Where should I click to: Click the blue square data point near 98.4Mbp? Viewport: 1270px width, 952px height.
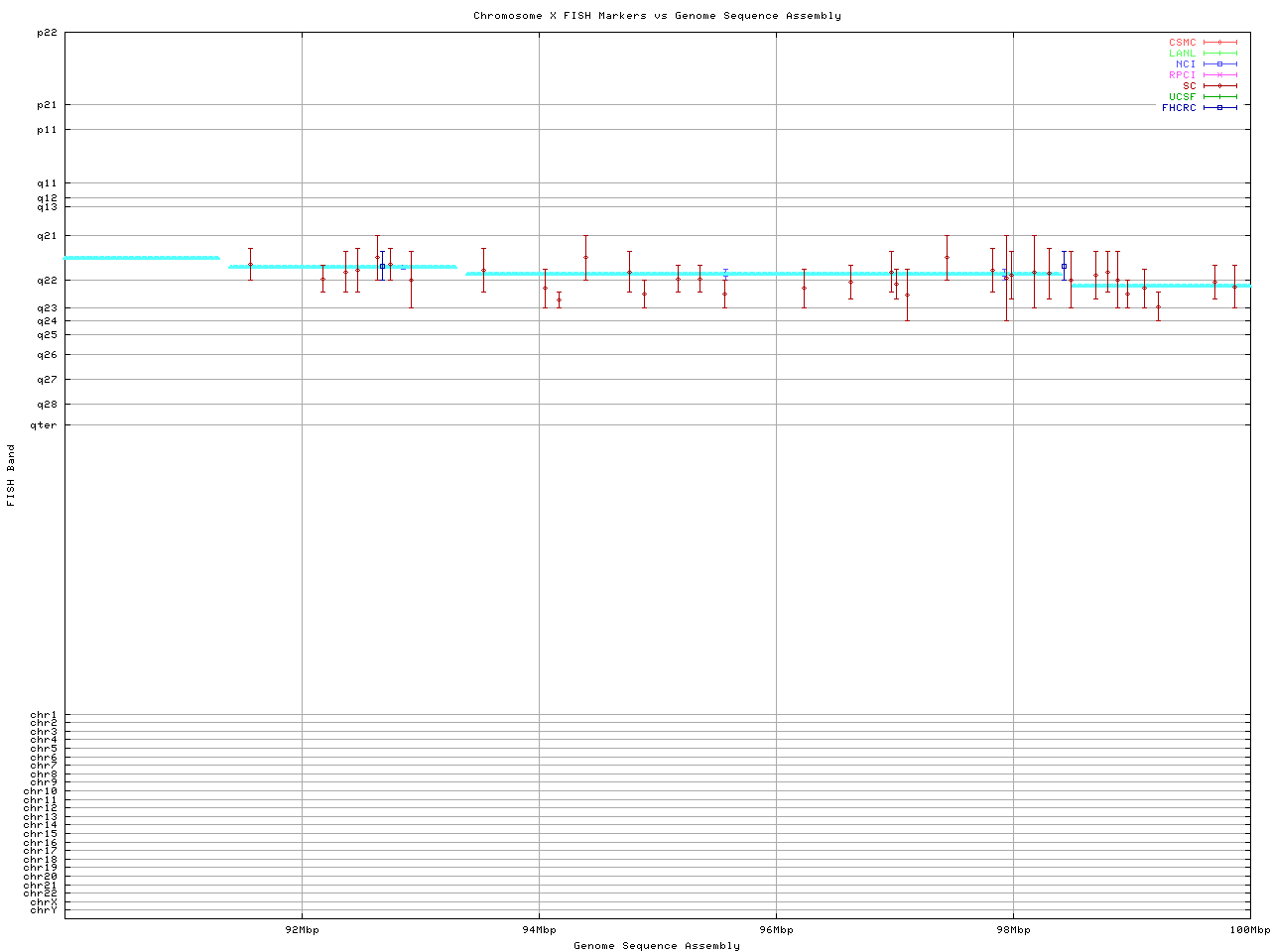(1064, 266)
